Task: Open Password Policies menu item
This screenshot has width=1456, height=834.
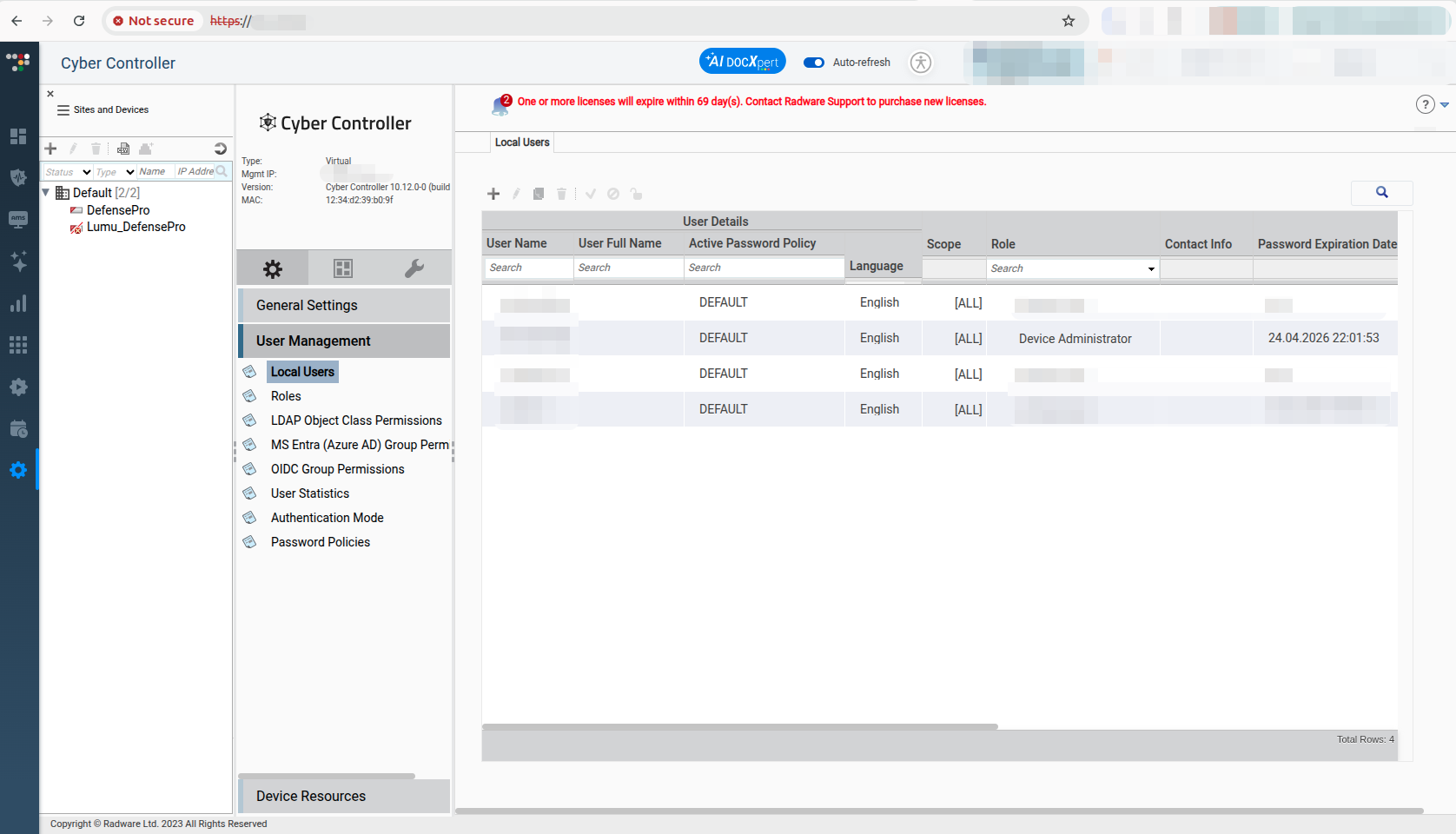Action: pyautogui.click(x=320, y=542)
